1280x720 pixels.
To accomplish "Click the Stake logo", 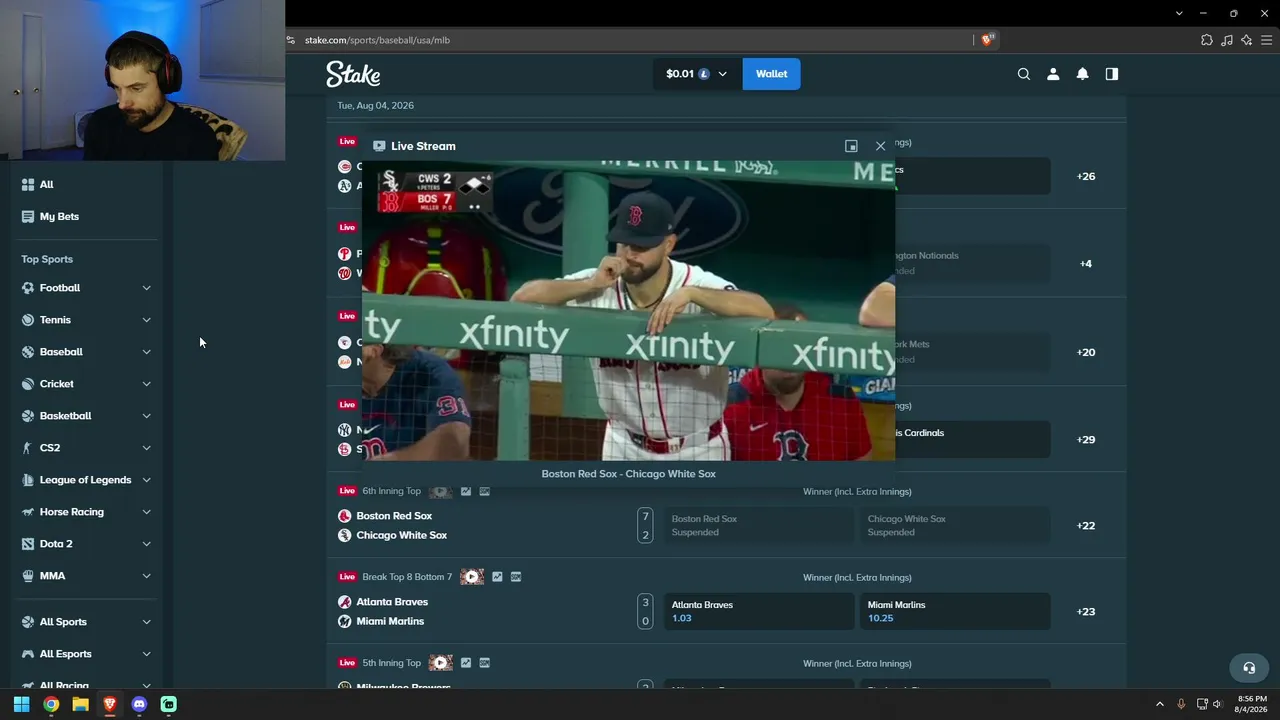I will (353, 74).
